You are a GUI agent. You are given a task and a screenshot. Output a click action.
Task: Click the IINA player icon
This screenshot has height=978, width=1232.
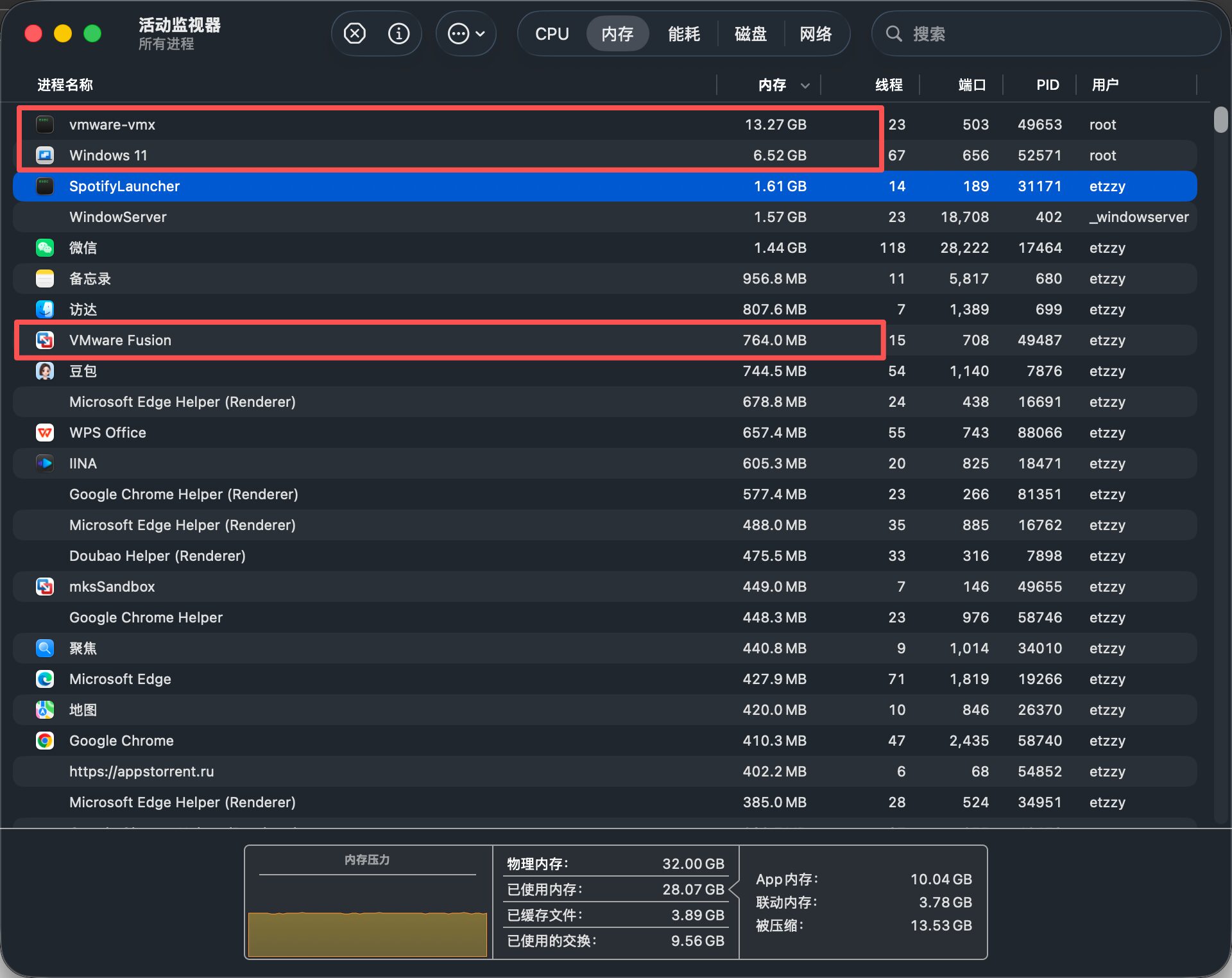pos(45,463)
